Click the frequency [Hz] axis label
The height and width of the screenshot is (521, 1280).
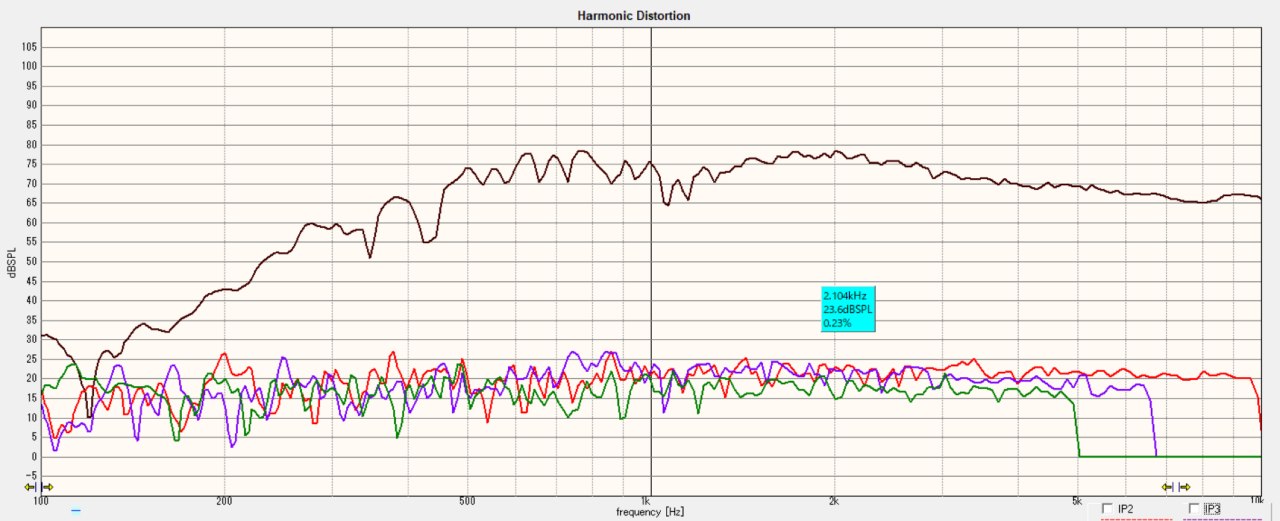point(651,512)
